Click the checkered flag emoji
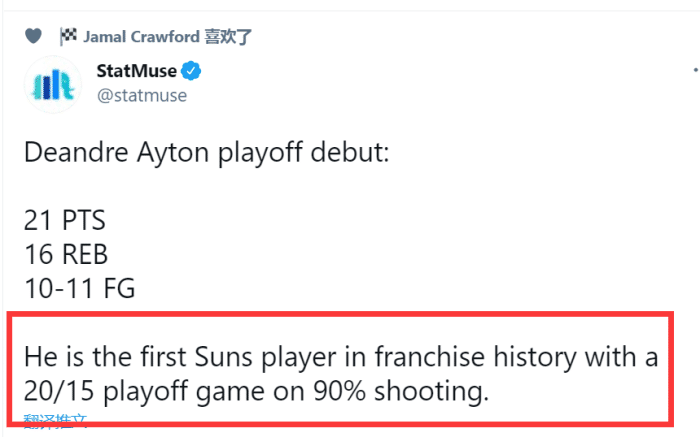Image resolution: width=700 pixels, height=437 pixels. tap(68, 37)
